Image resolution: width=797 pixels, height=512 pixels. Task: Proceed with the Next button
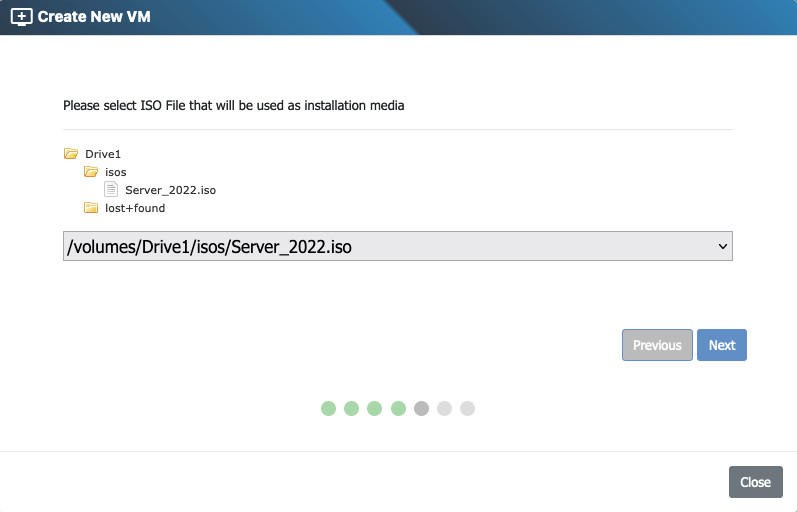click(722, 345)
